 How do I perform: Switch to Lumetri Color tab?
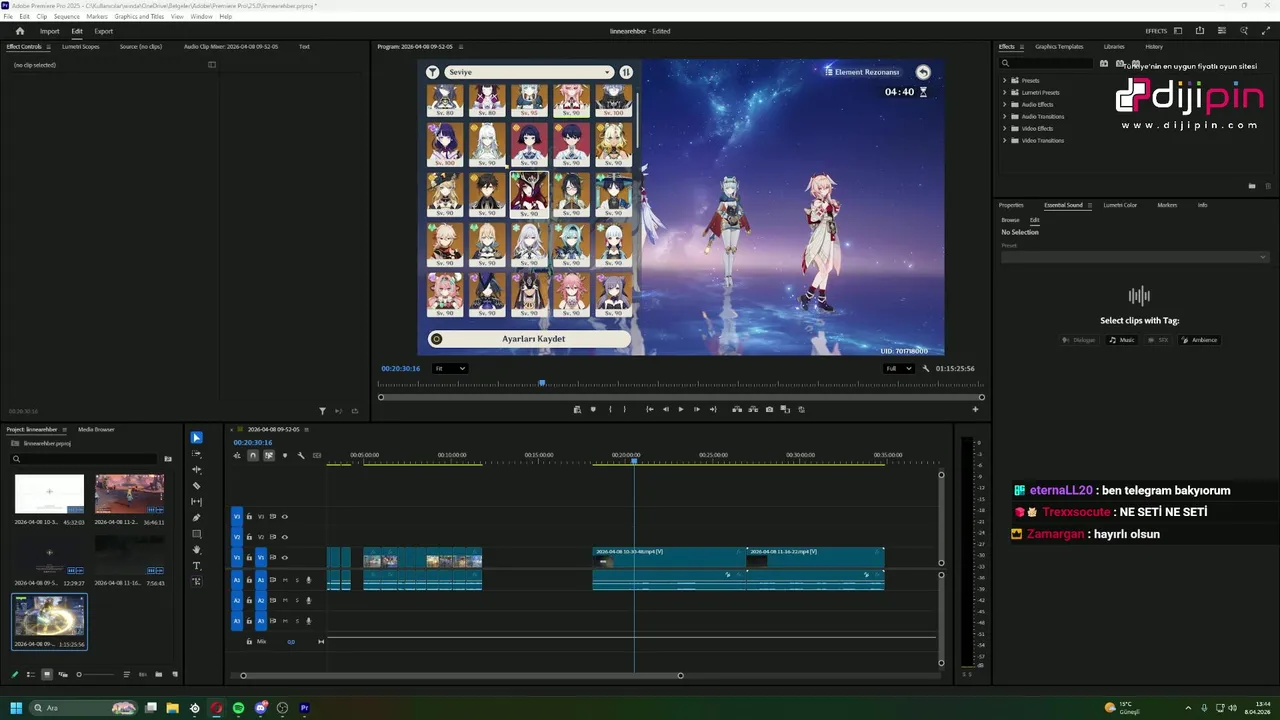[1120, 205]
